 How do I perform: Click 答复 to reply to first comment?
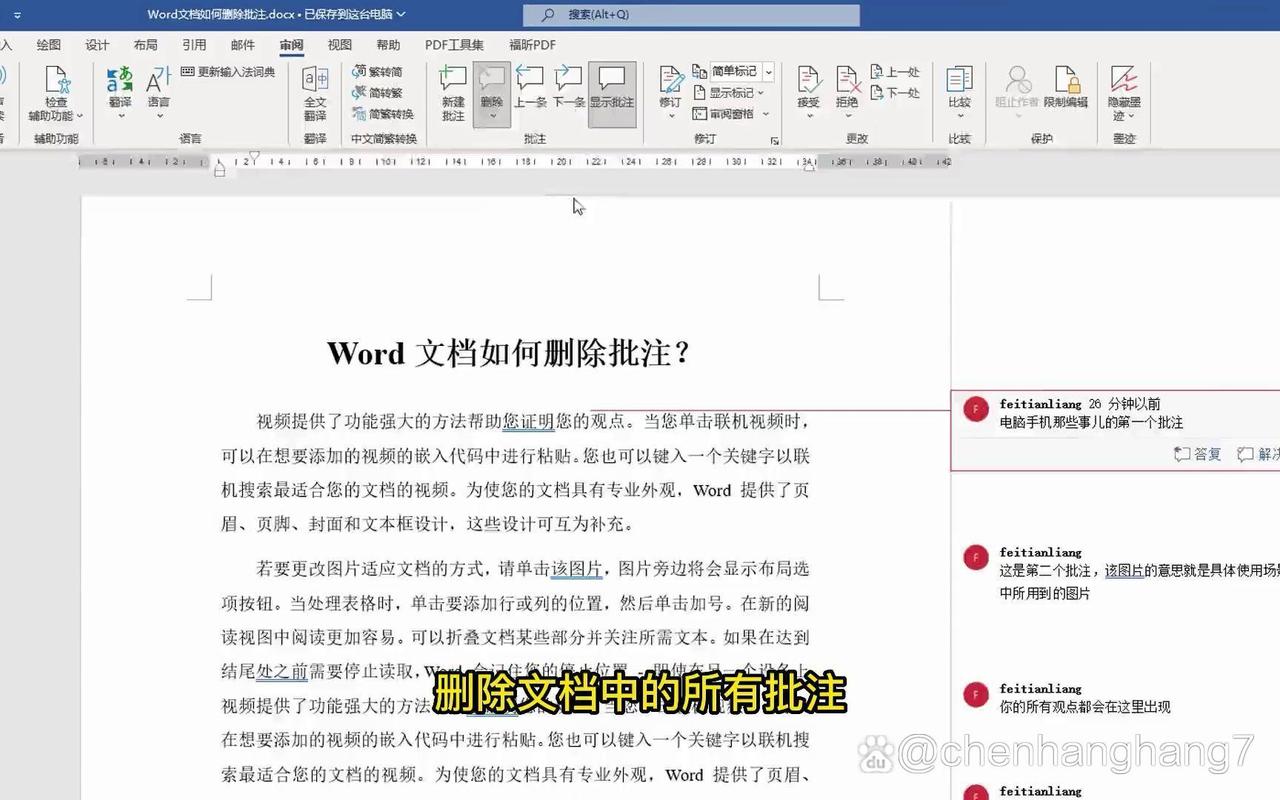click(1198, 454)
